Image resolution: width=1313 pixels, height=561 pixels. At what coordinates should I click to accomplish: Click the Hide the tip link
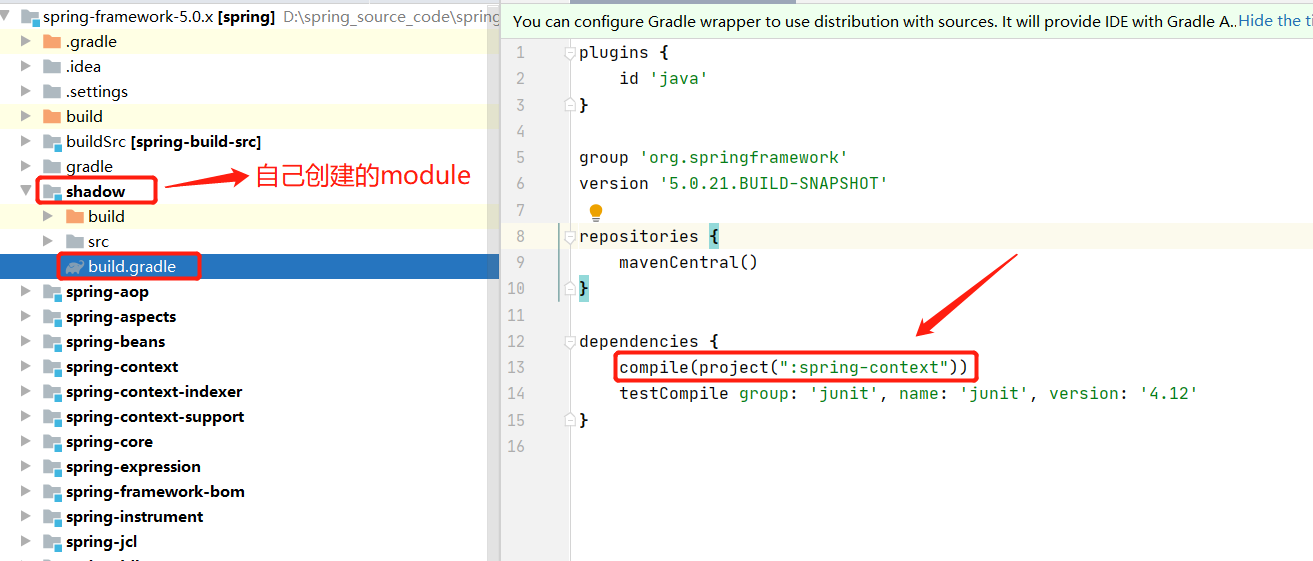[1275, 20]
